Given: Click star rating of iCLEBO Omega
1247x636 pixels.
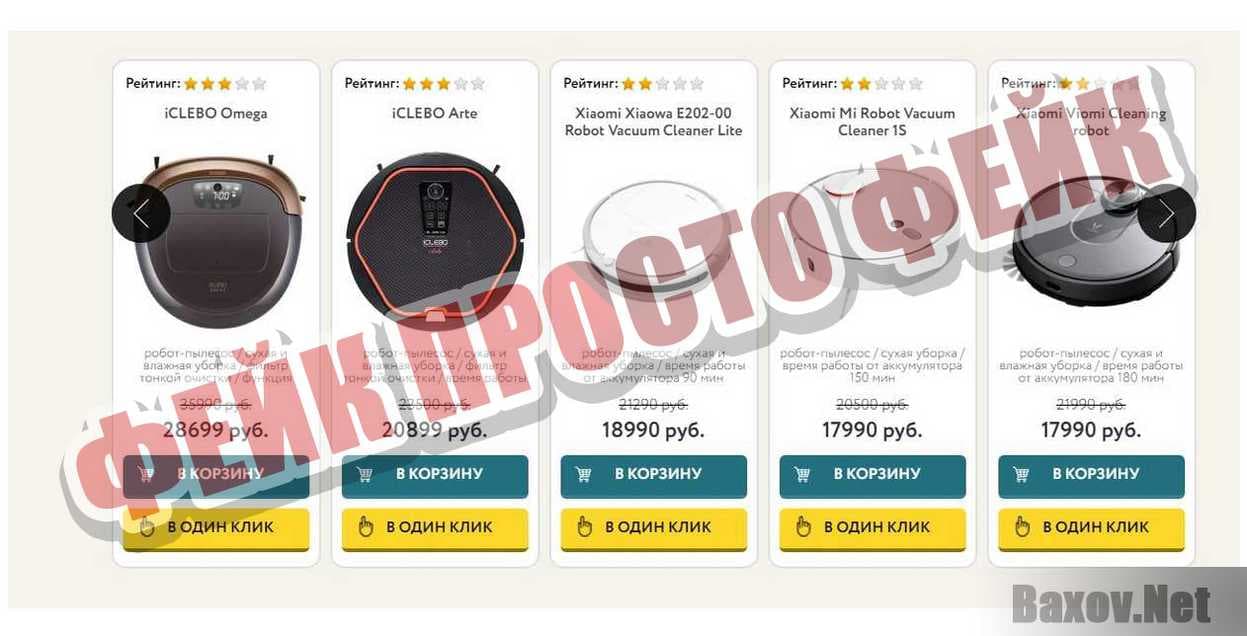Looking at the screenshot, I should (225, 84).
